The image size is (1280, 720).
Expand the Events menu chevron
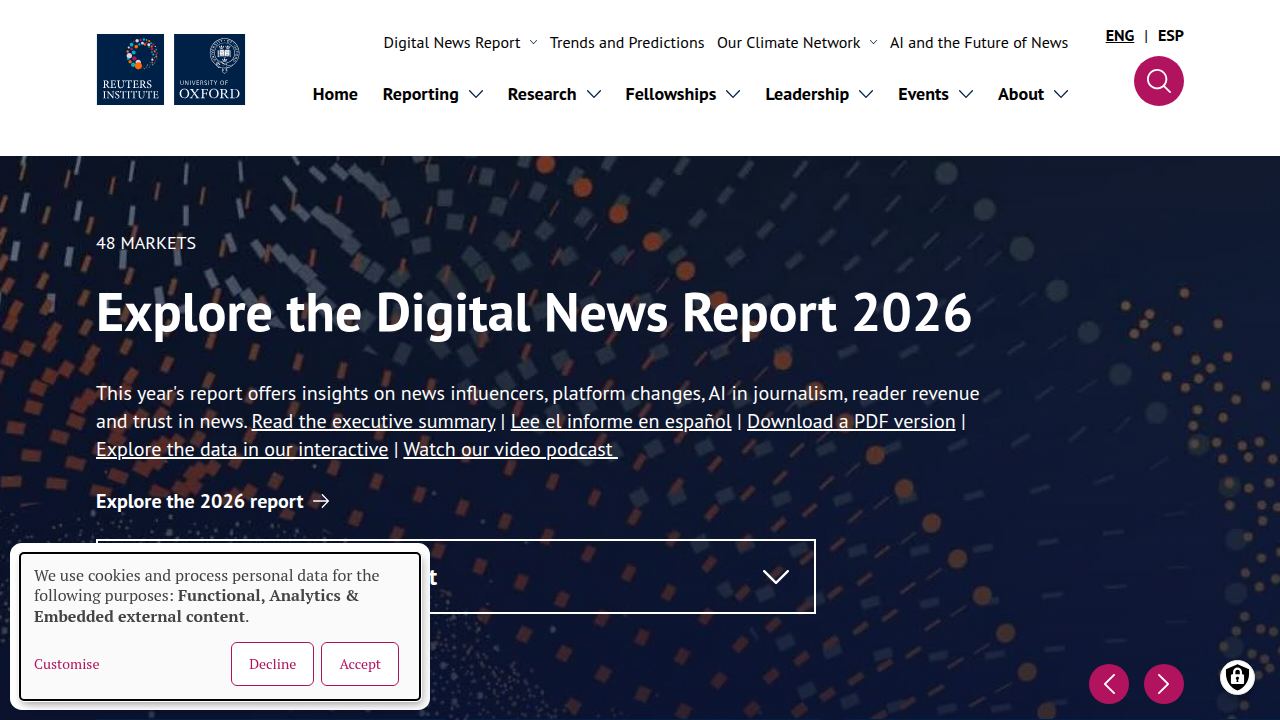[966, 94]
